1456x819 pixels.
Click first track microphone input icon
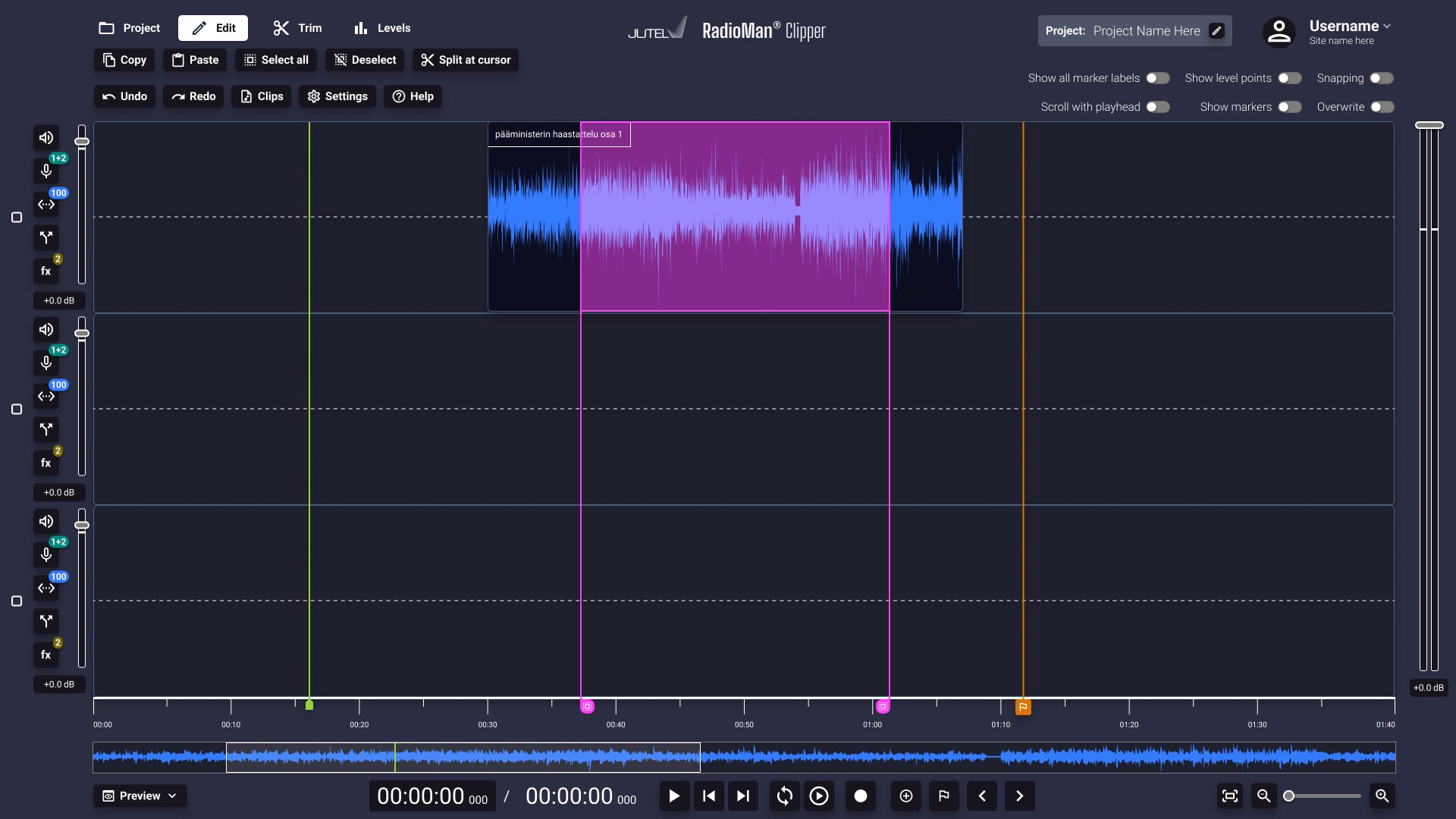pyautogui.click(x=46, y=171)
